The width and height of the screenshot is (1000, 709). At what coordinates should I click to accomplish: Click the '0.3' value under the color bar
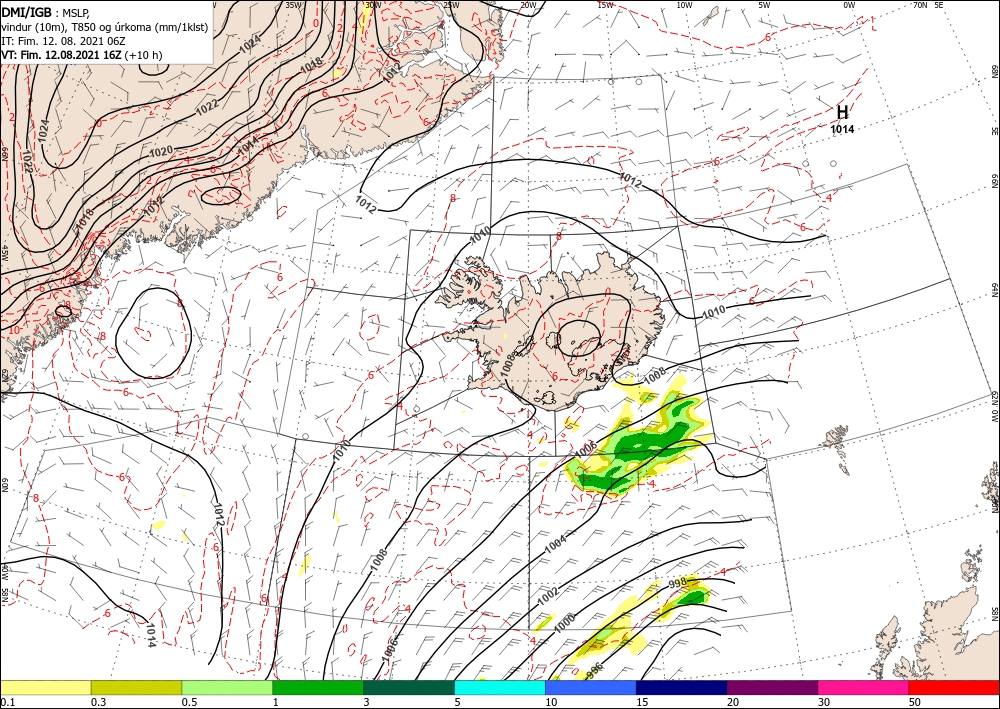tap(98, 702)
